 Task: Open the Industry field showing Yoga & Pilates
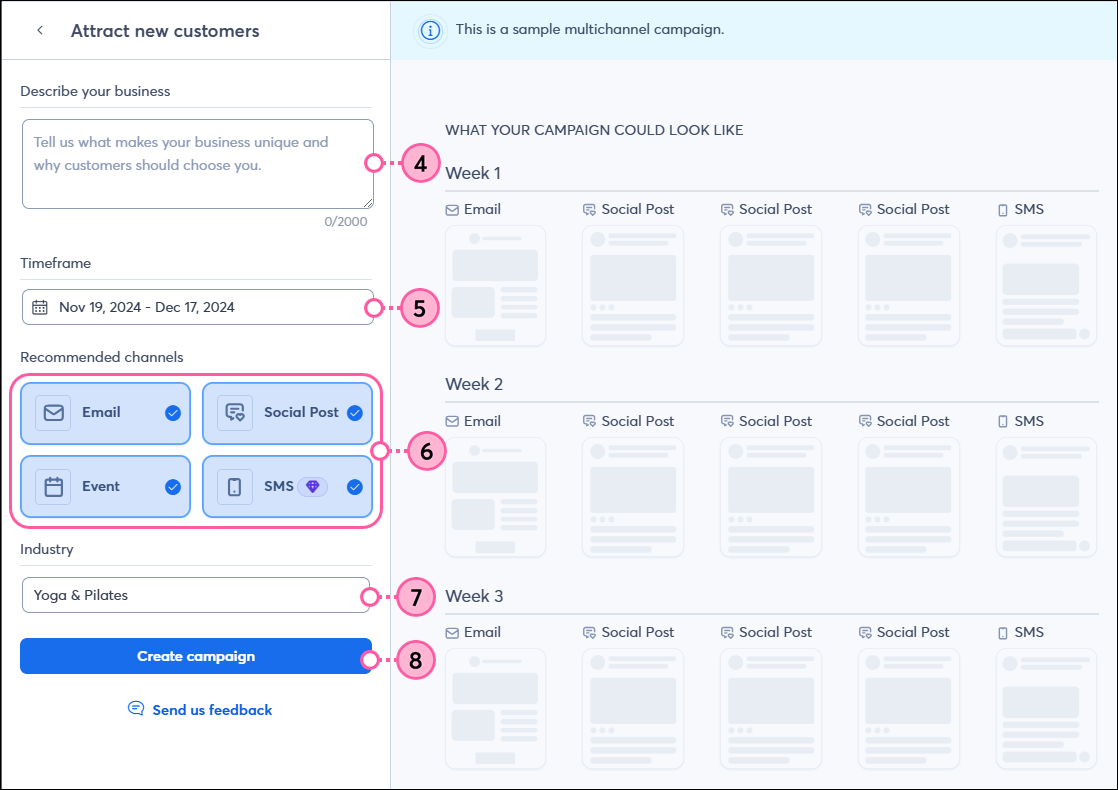pyautogui.click(x=196, y=595)
